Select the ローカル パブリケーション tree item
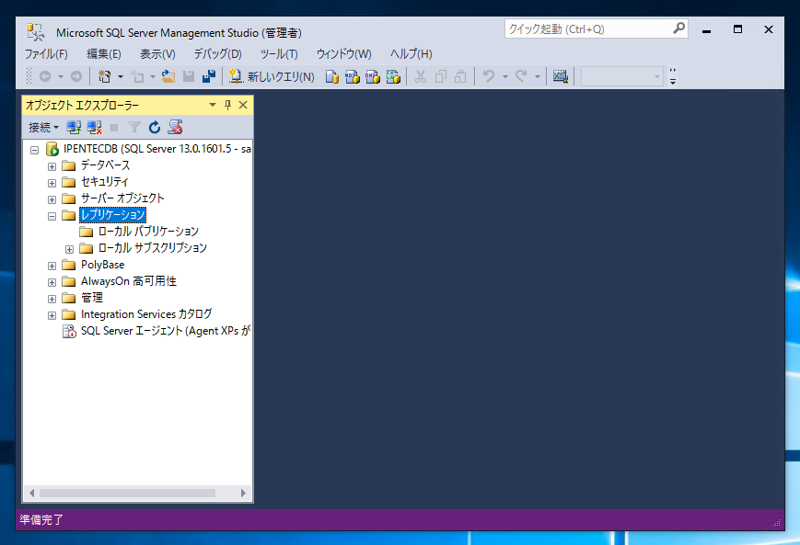The image size is (800, 545). pos(148,232)
